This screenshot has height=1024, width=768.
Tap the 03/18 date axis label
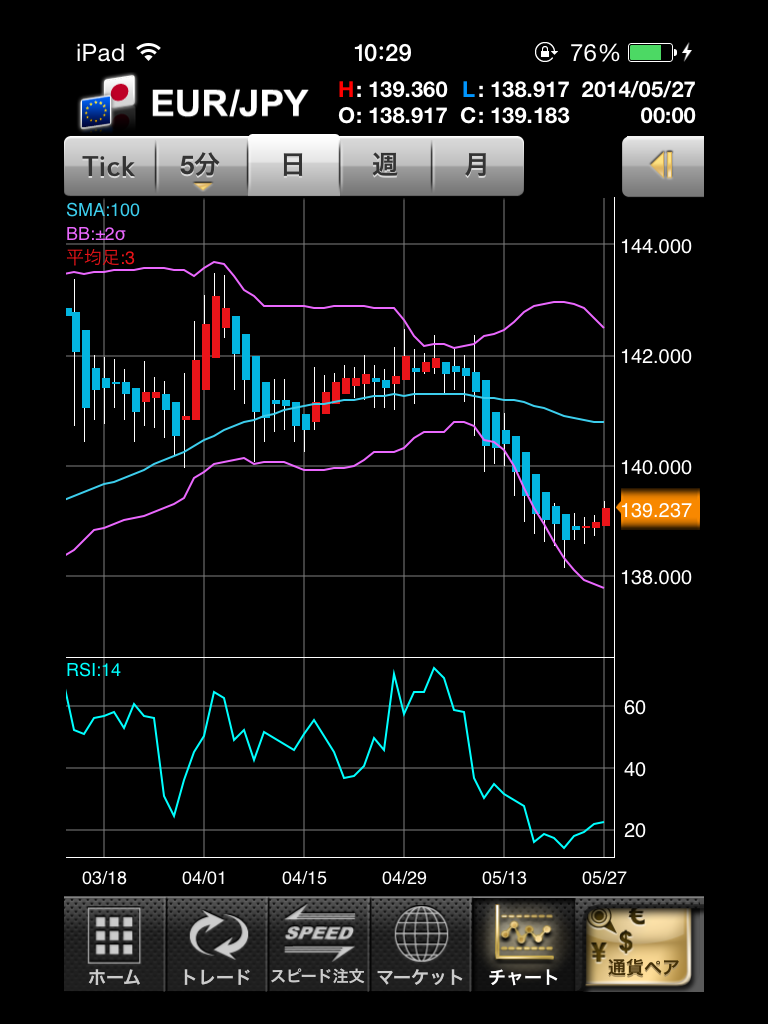104,878
